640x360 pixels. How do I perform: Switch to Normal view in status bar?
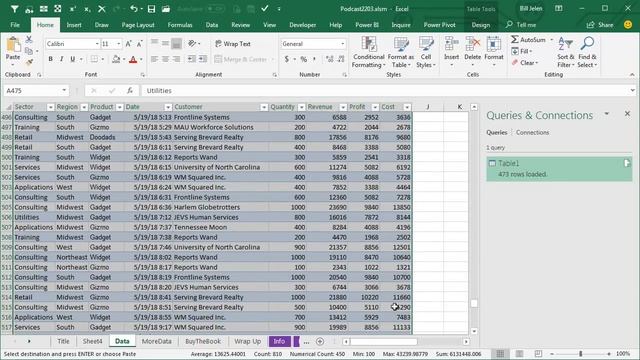pyautogui.click(x=500, y=353)
